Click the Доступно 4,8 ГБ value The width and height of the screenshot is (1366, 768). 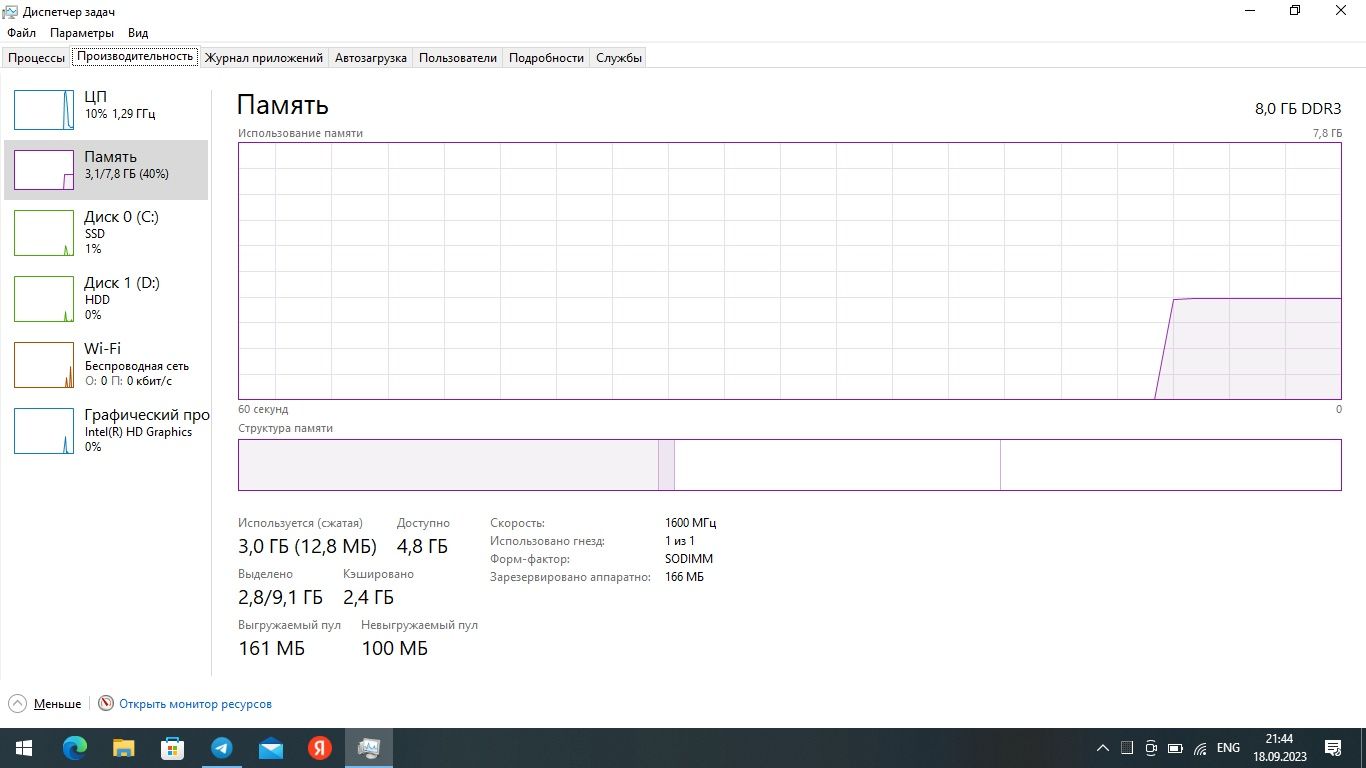(422, 546)
